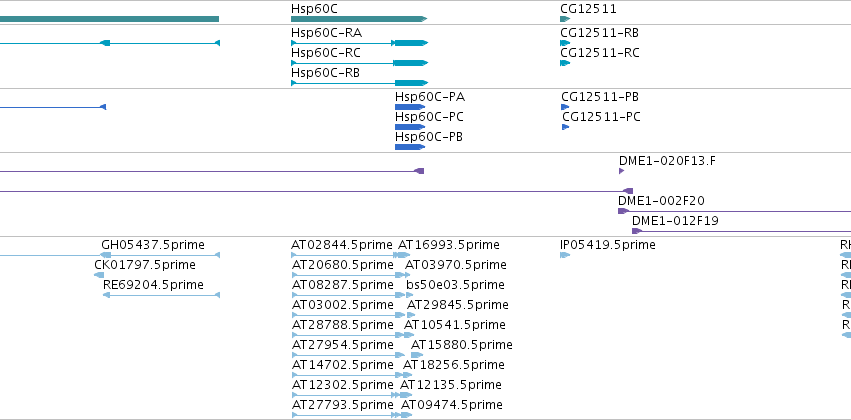The height and width of the screenshot is (420, 851).
Task: Click the Hsp60C-RB transcript
Action: point(359,83)
